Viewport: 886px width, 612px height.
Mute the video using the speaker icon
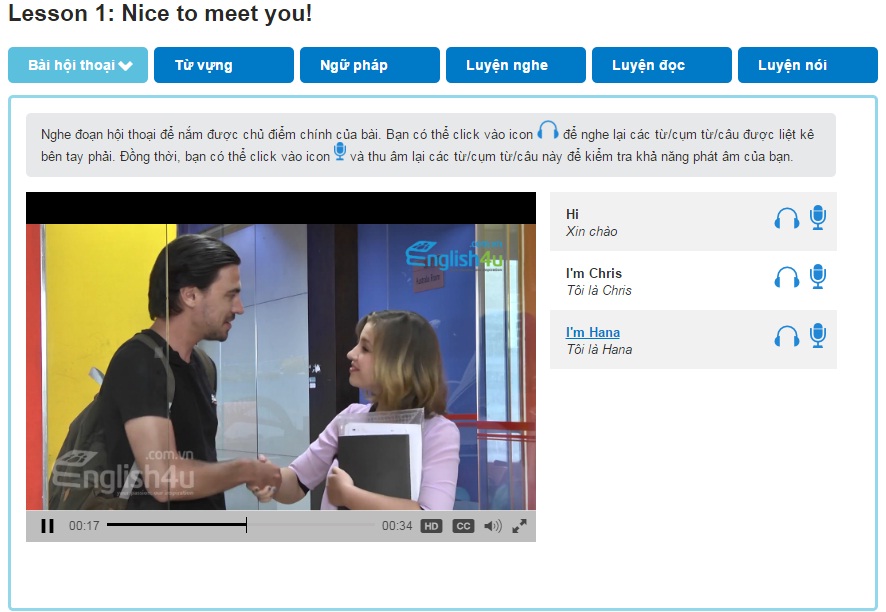(493, 526)
